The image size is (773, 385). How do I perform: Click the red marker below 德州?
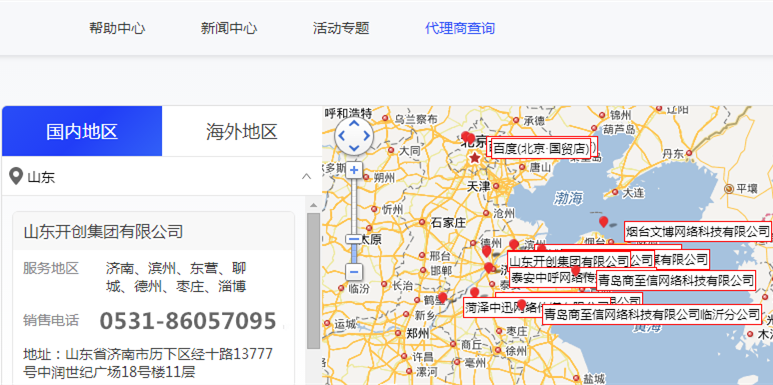click(x=487, y=251)
